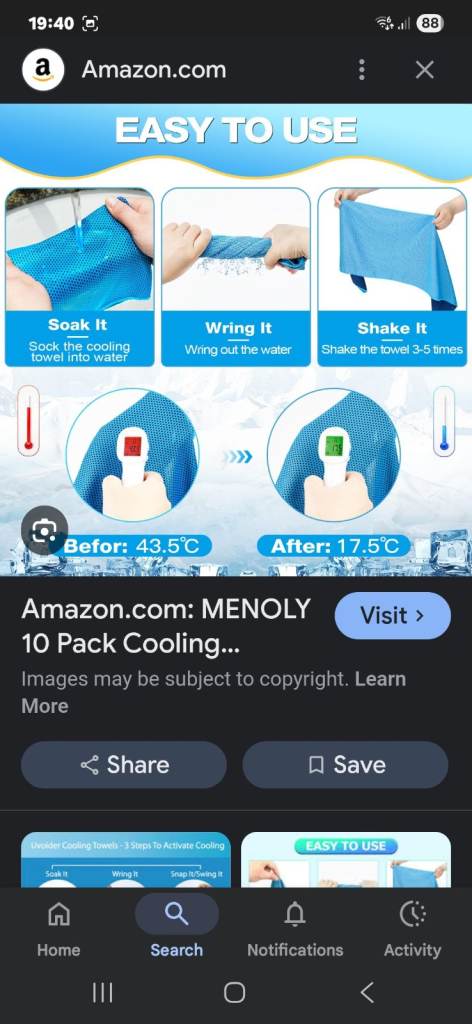This screenshot has width=472, height=1024.
Task: Select the Search tab
Action: pyautogui.click(x=177, y=928)
